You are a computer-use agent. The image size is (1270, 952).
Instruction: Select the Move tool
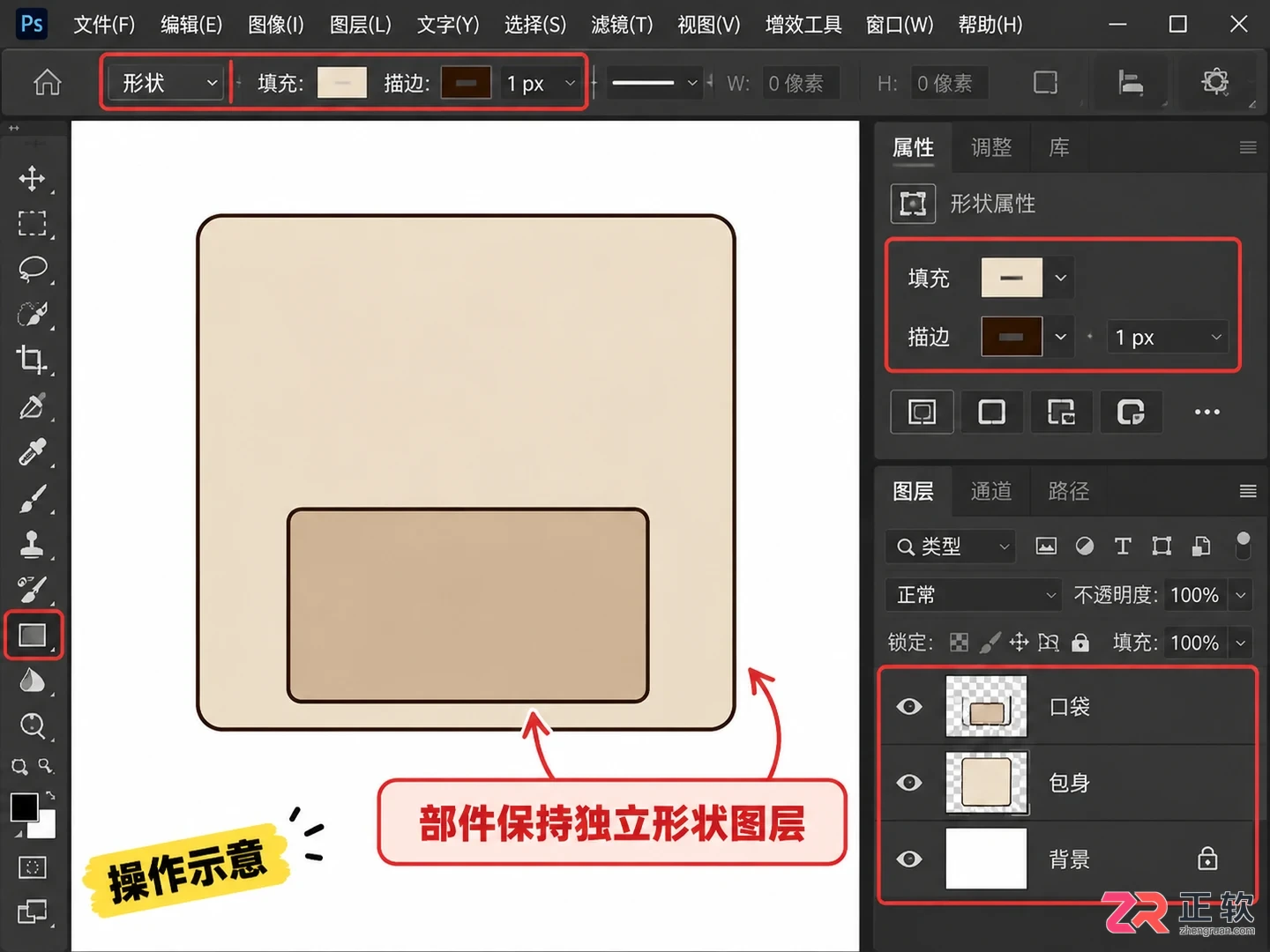33,178
